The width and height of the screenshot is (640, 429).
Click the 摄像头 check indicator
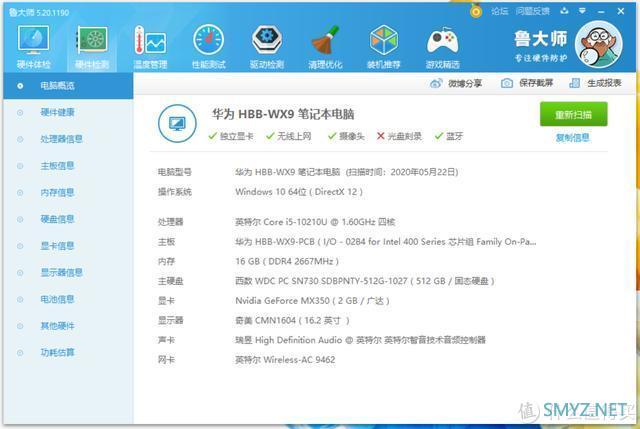346,136
